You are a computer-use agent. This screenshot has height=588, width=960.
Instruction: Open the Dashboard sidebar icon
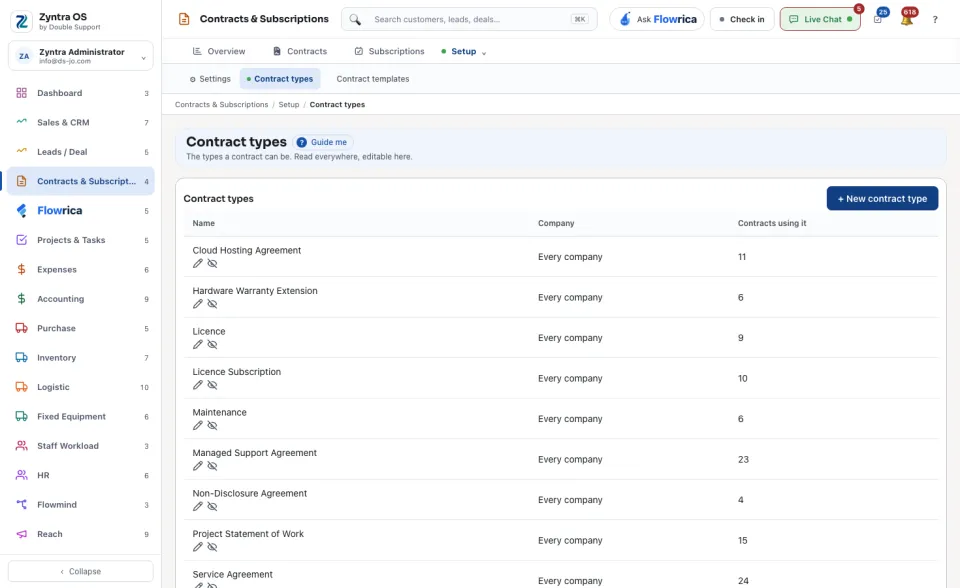pyautogui.click(x=21, y=93)
